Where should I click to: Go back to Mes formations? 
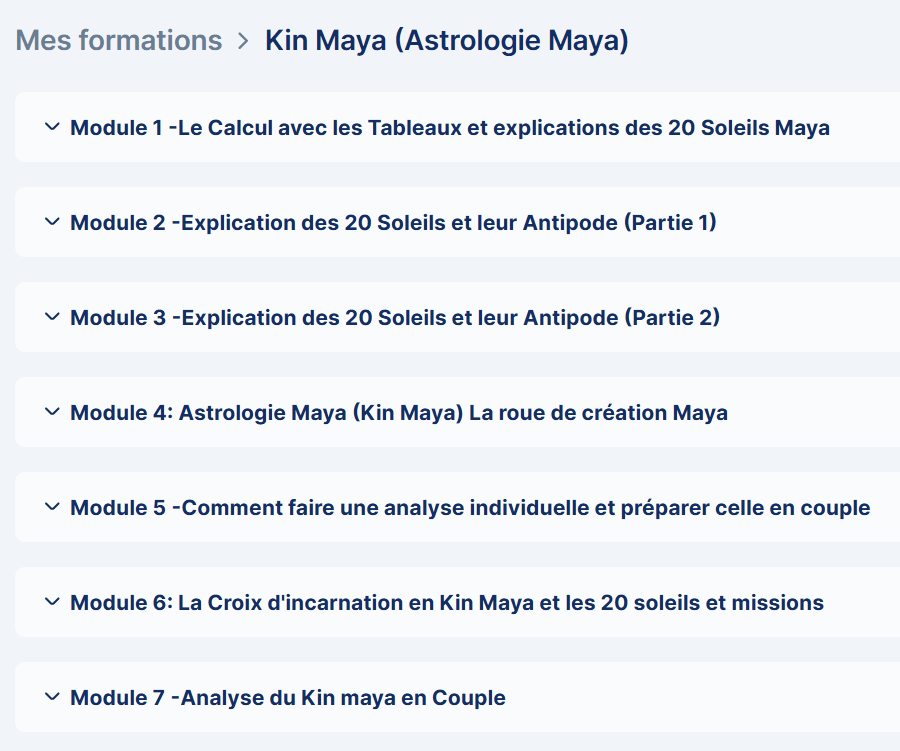click(119, 41)
